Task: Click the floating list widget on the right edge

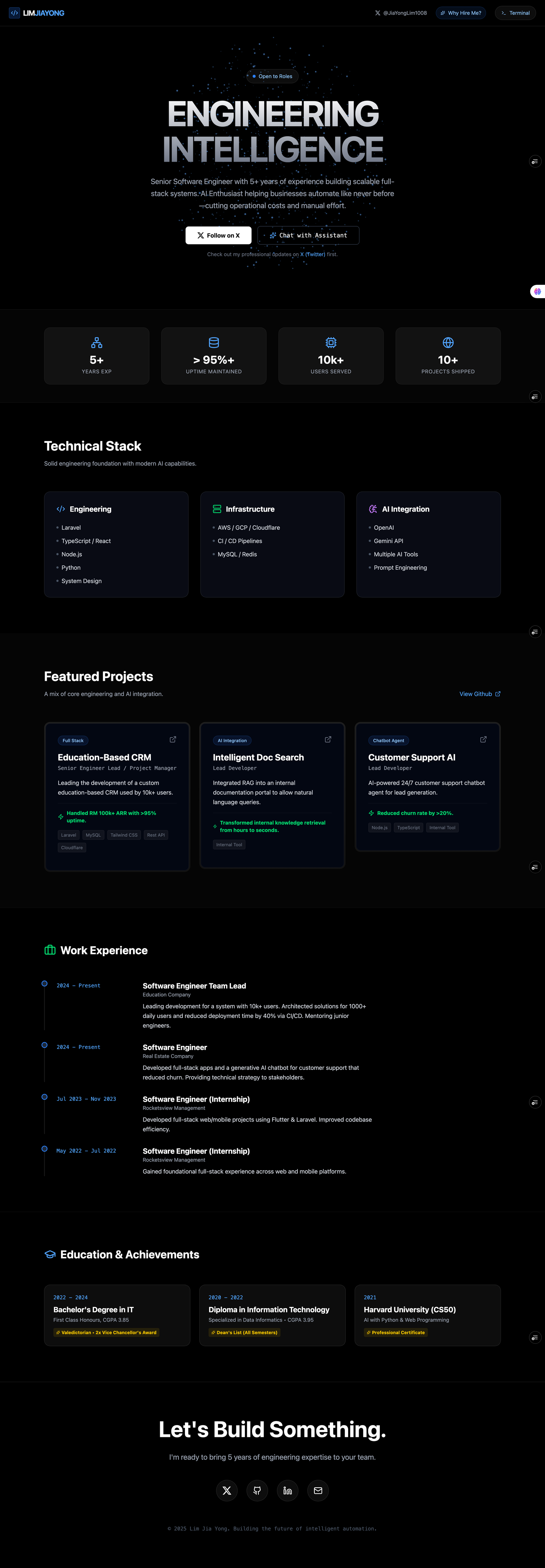Action: pyautogui.click(x=535, y=161)
